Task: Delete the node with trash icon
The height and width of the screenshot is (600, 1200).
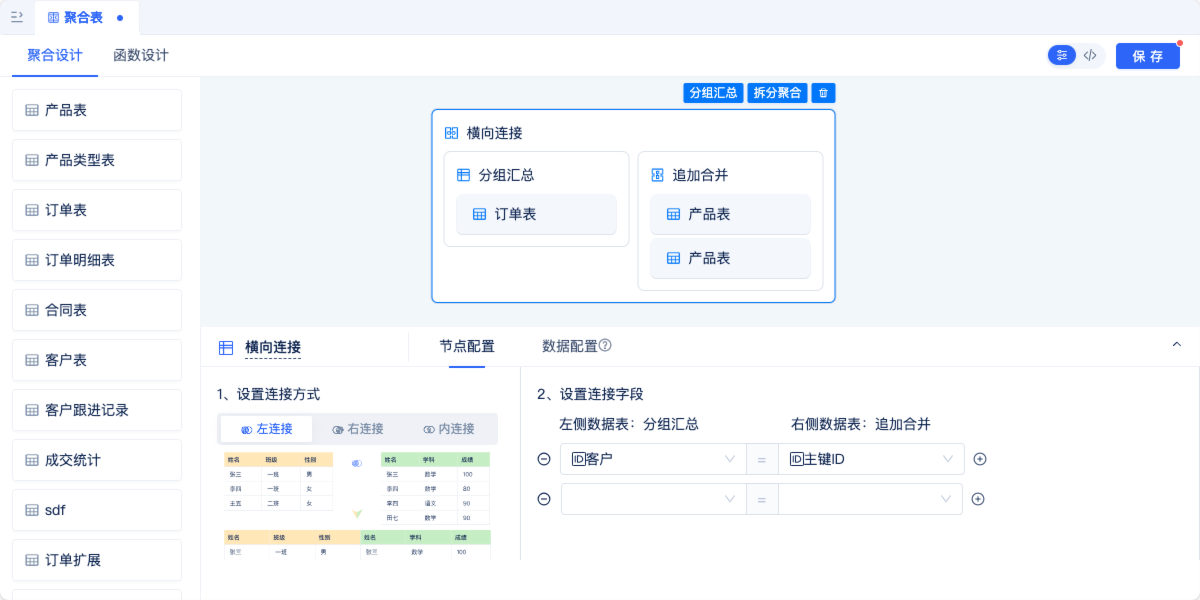Action: [x=823, y=93]
